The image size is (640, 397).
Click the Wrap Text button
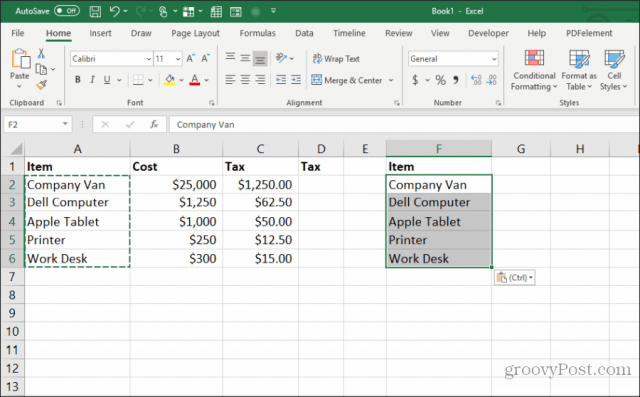pyautogui.click(x=336, y=59)
